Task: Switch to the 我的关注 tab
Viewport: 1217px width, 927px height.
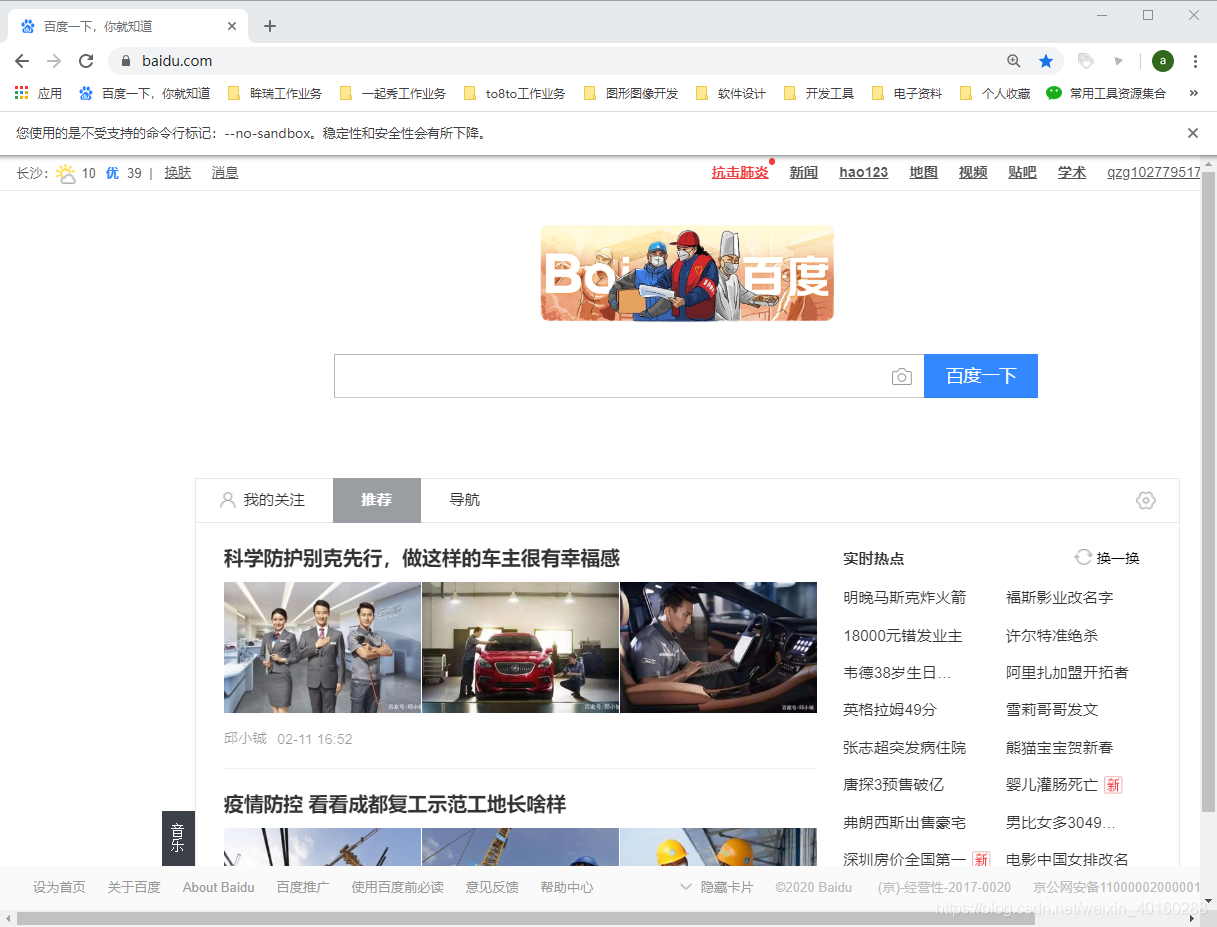Action: tap(262, 500)
